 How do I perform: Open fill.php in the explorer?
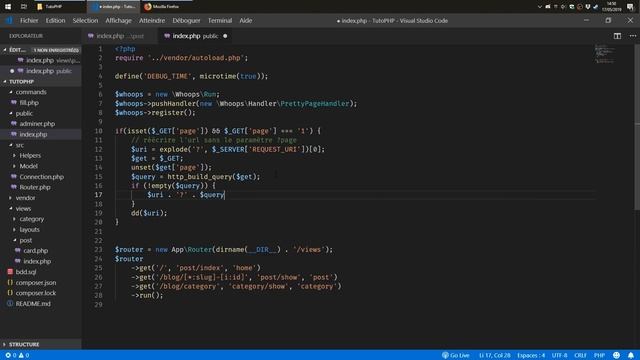point(29,103)
